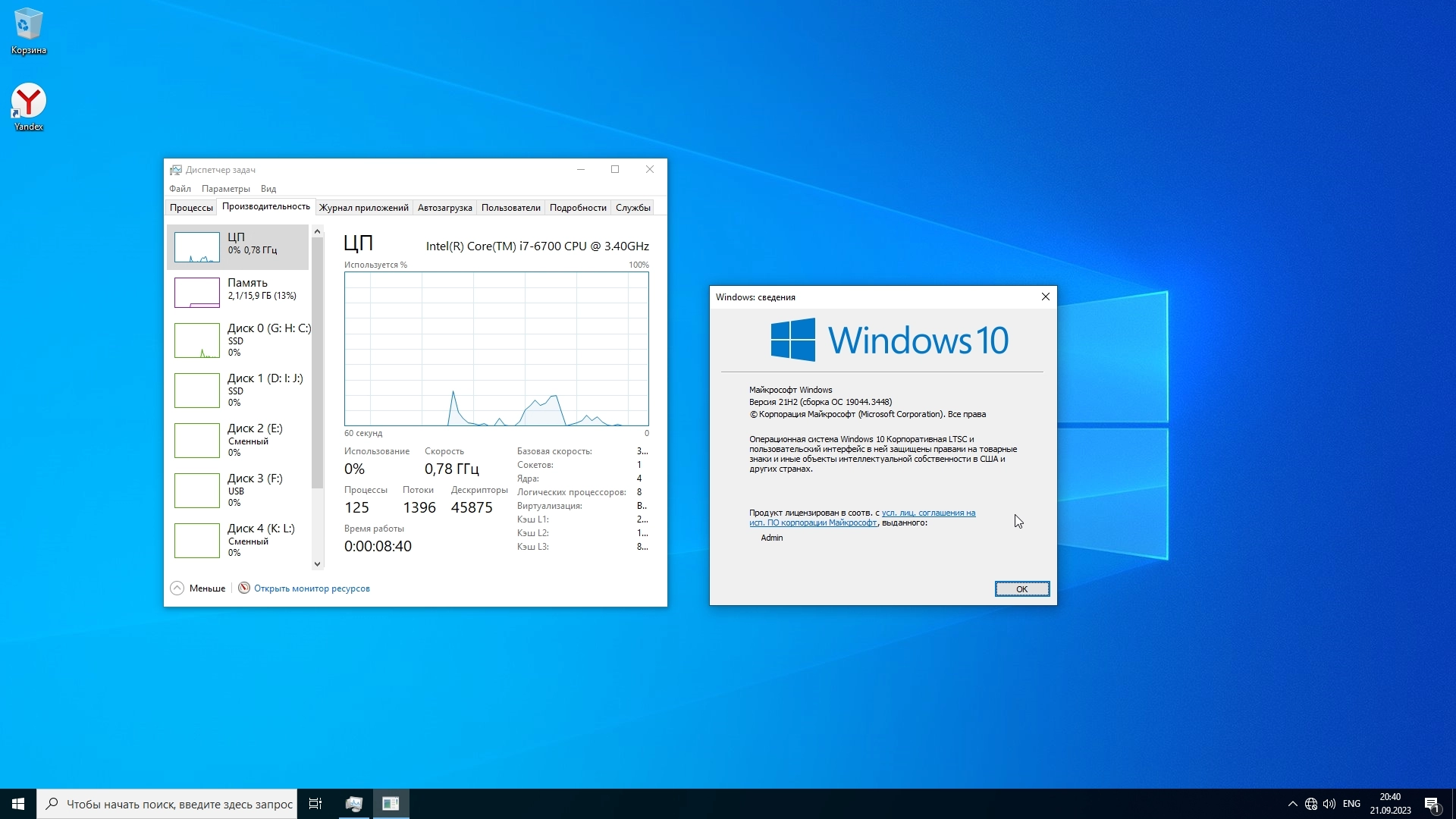Switch to the Автозагрузка tab
Viewport: 1456px width, 819px height.
pos(444,208)
